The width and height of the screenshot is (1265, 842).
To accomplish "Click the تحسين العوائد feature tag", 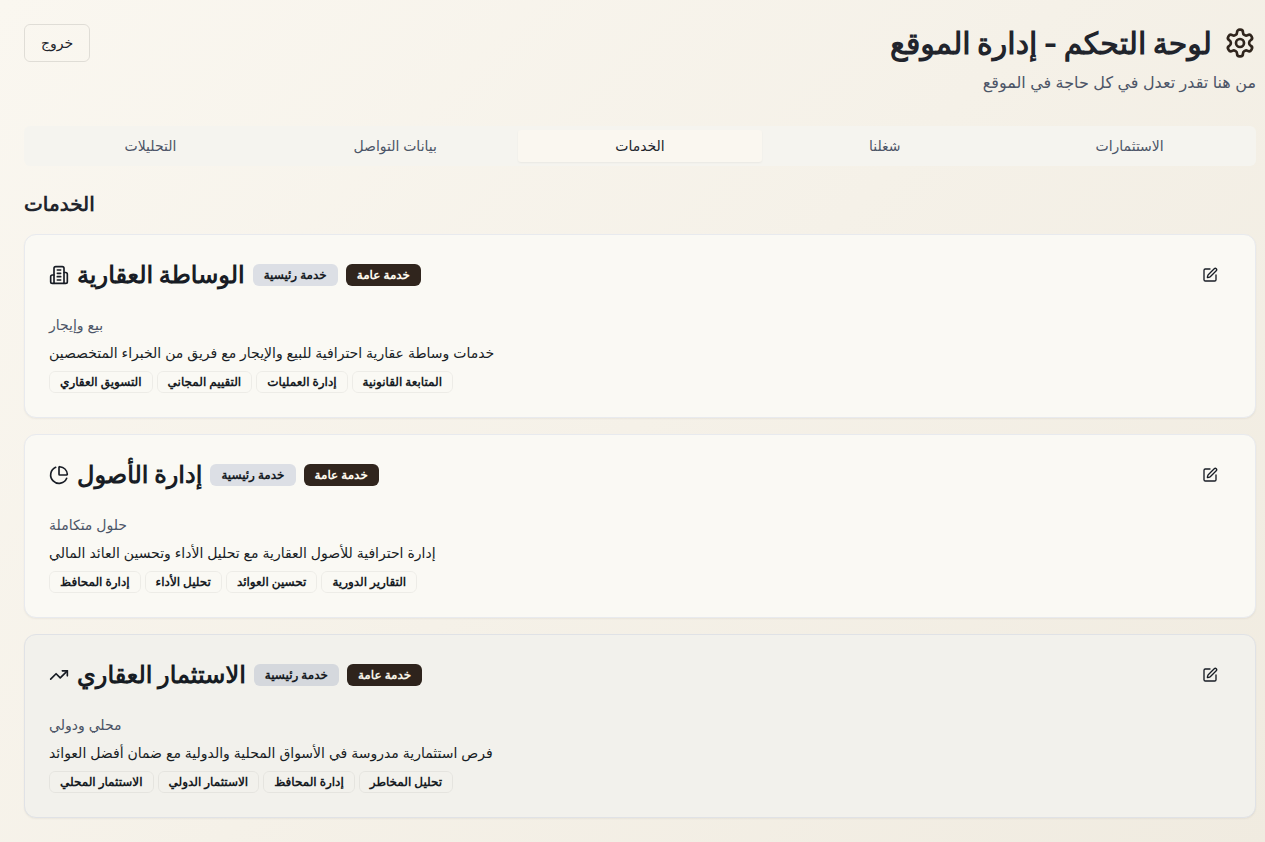I will click(271, 582).
